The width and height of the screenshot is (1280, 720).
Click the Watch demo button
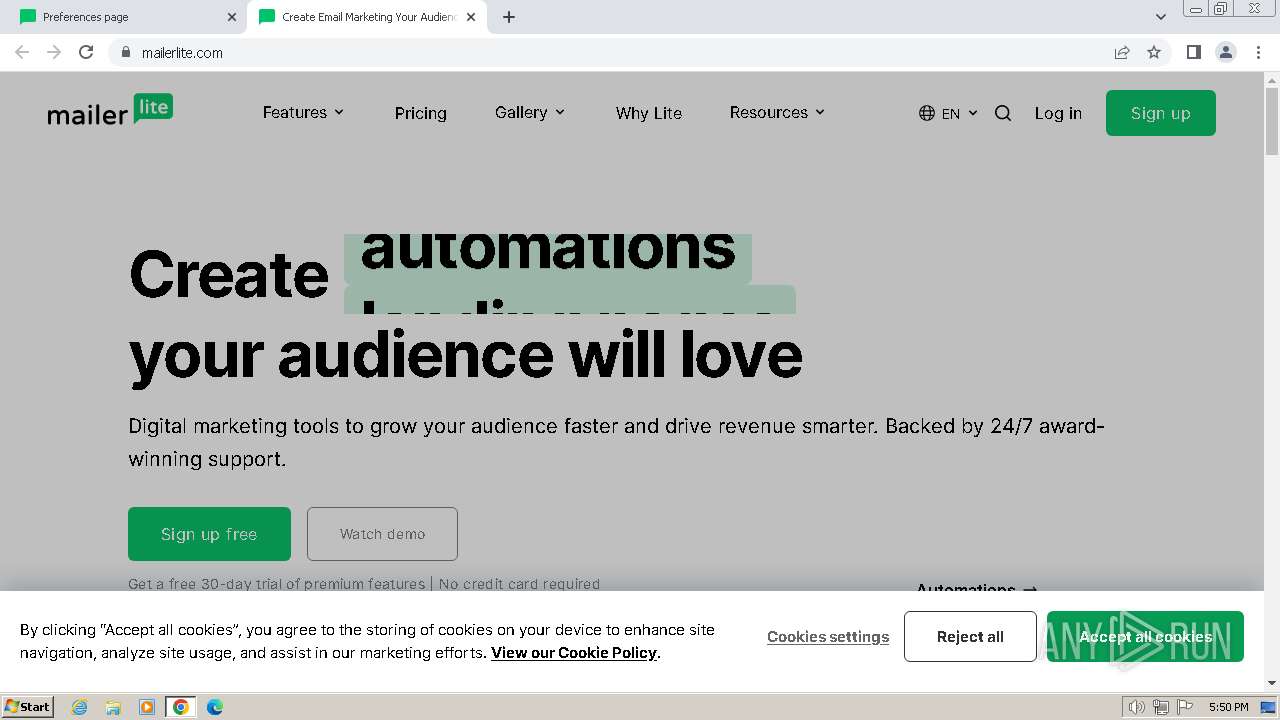pos(382,534)
